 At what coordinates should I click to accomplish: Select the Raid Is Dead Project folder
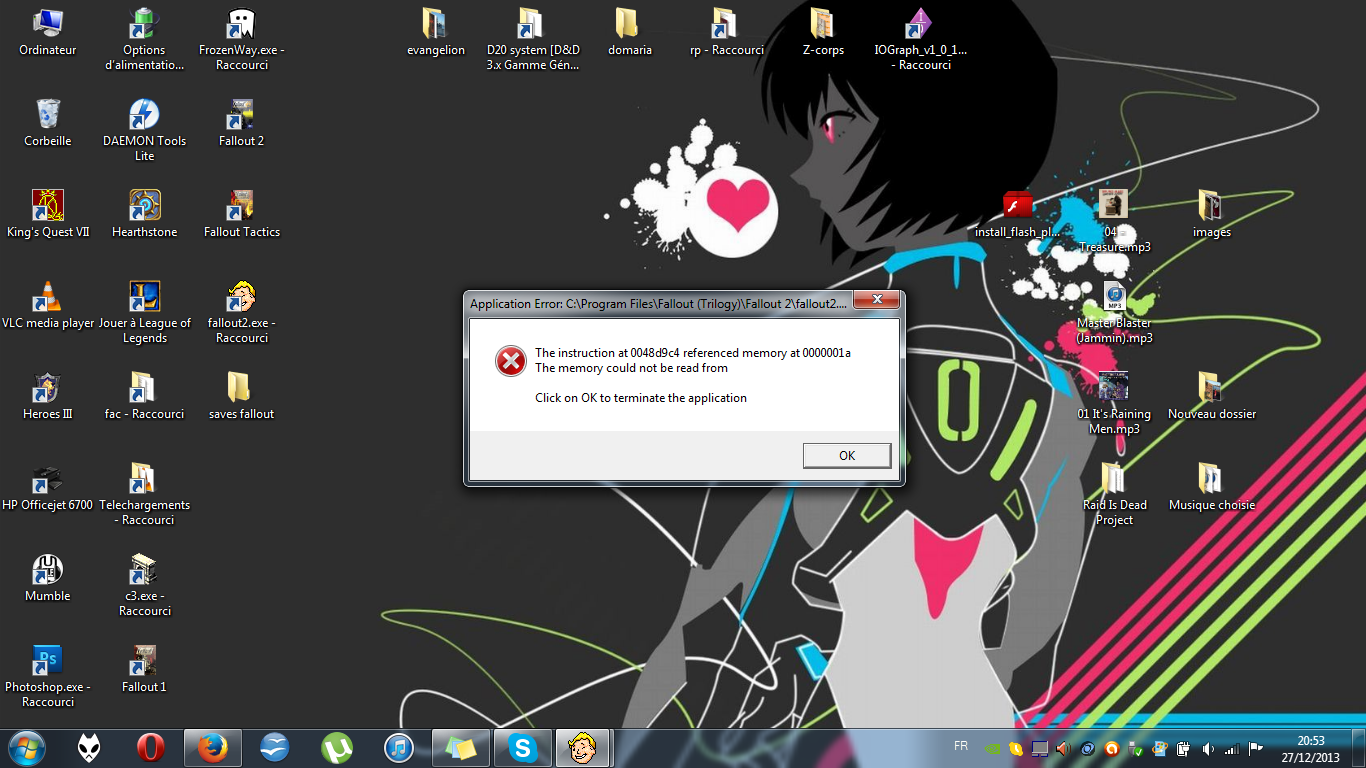tap(1114, 493)
